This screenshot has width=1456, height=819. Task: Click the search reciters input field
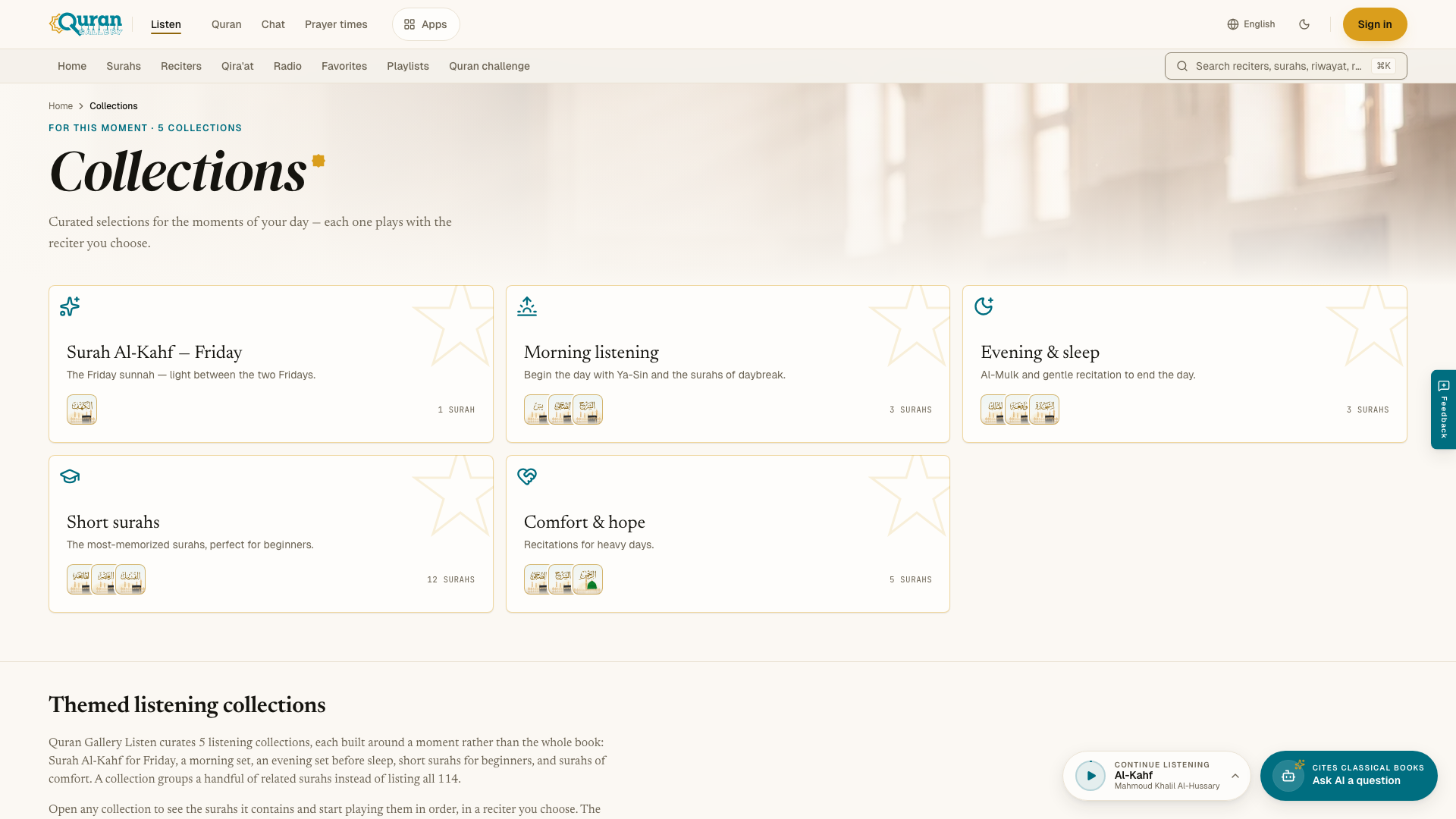tap(1285, 66)
